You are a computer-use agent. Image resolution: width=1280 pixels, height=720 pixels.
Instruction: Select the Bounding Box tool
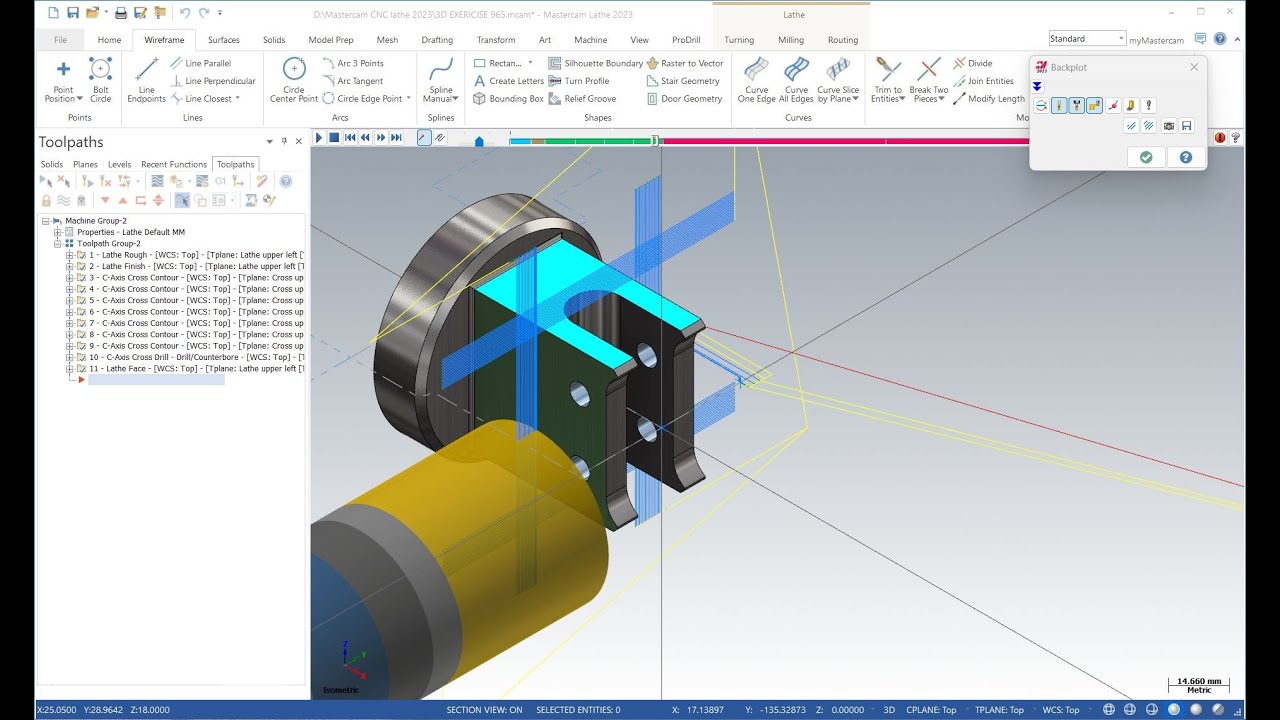[508, 99]
